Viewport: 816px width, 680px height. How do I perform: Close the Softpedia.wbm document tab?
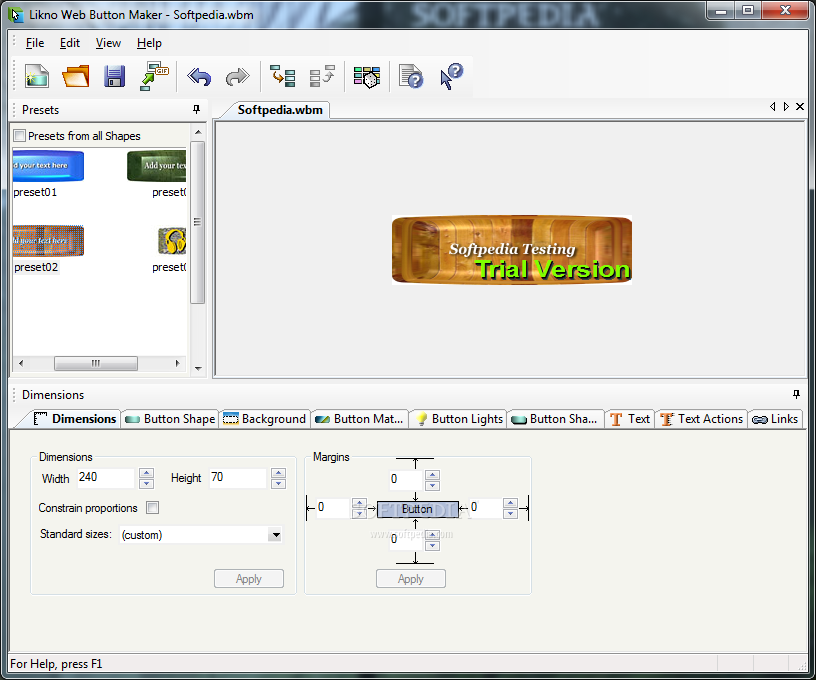(800, 107)
